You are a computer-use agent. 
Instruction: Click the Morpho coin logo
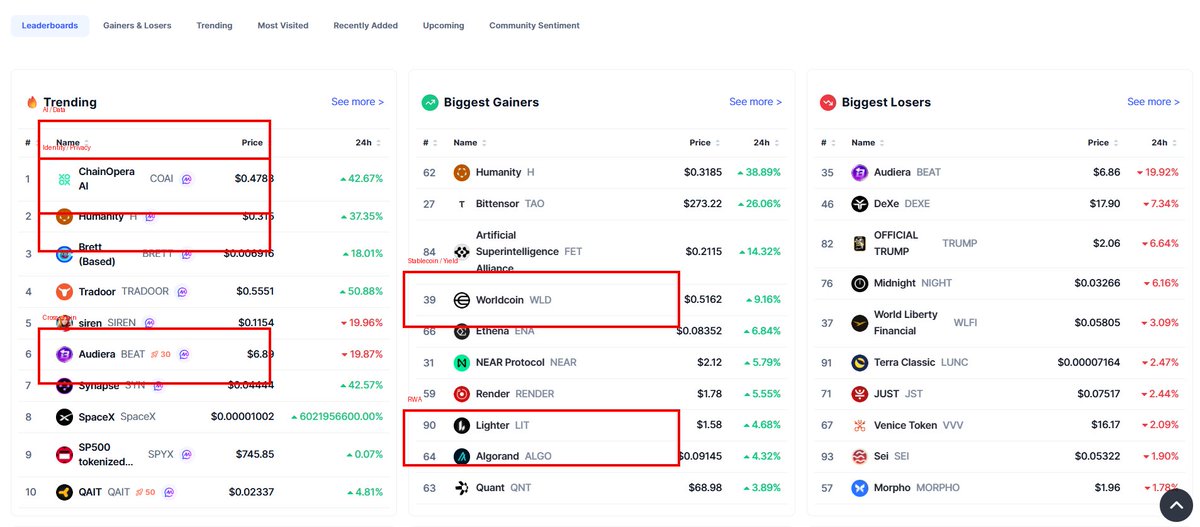pos(860,488)
